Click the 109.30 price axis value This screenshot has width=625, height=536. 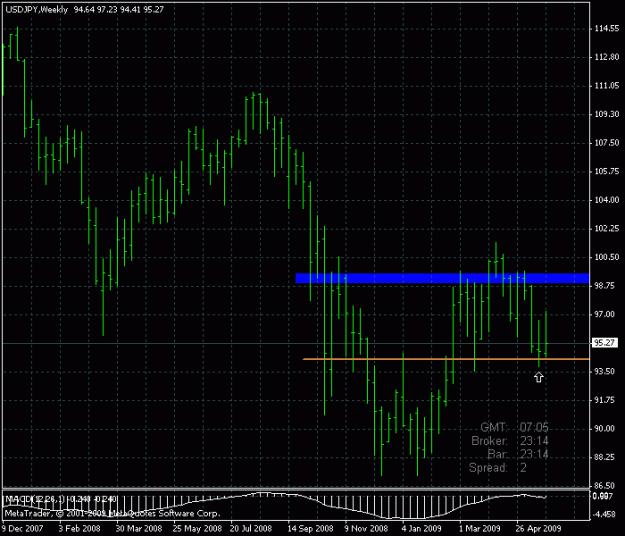click(x=607, y=114)
